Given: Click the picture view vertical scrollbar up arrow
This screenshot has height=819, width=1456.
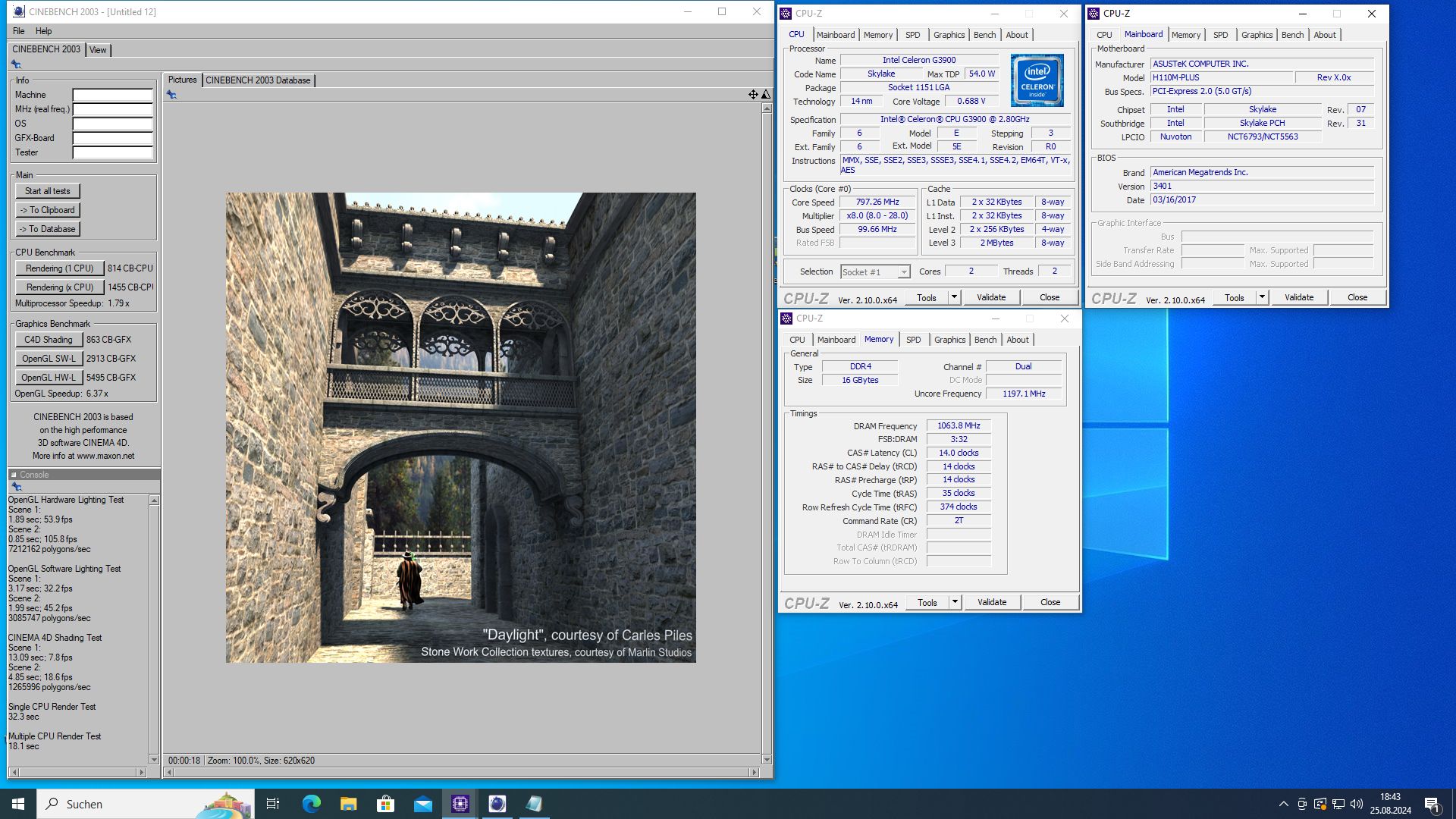Looking at the screenshot, I should click(x=766, y=108).
